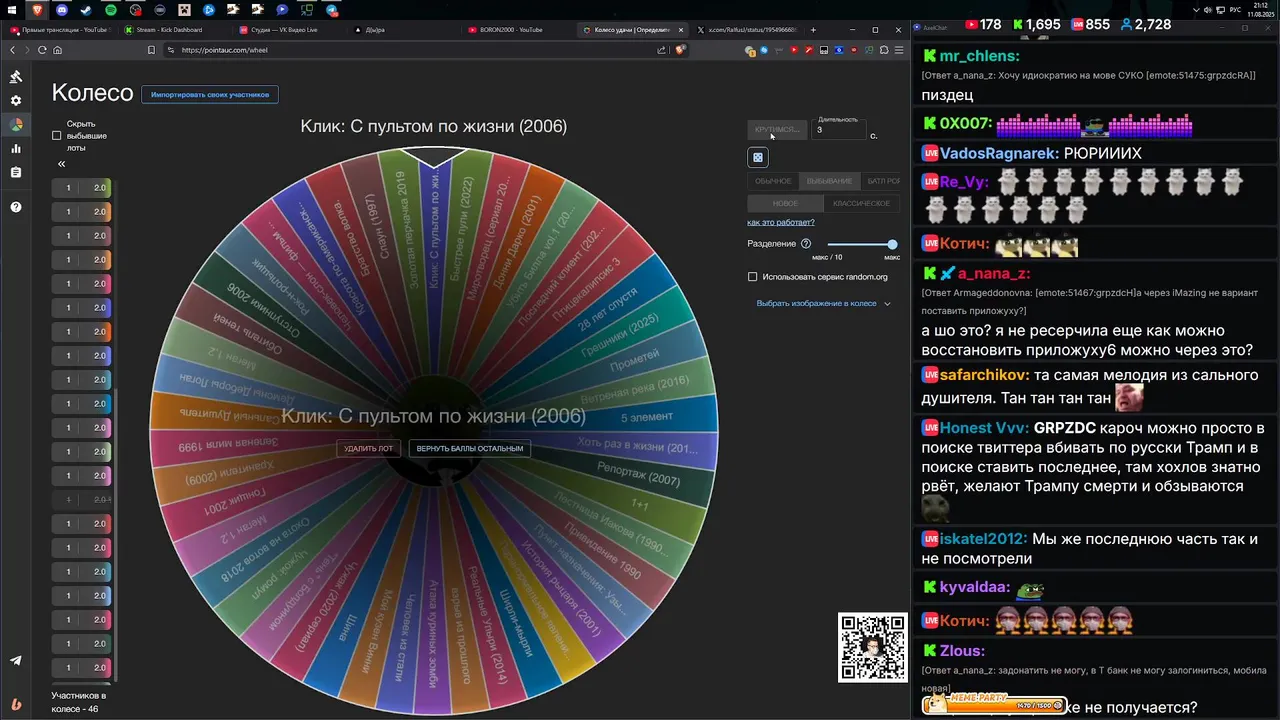Click the Разделение slider handle
This screenshot has width=1280, height=720.
[892, 244]
